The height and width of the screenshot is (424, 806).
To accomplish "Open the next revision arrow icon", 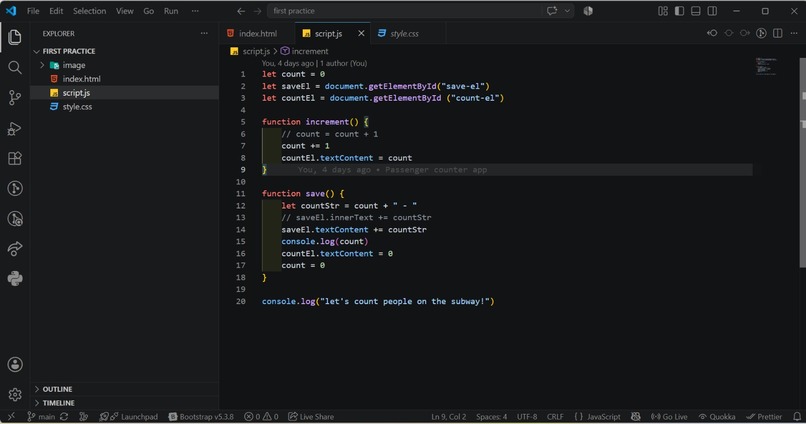I will pyautogui.click(x=745, y=33).
